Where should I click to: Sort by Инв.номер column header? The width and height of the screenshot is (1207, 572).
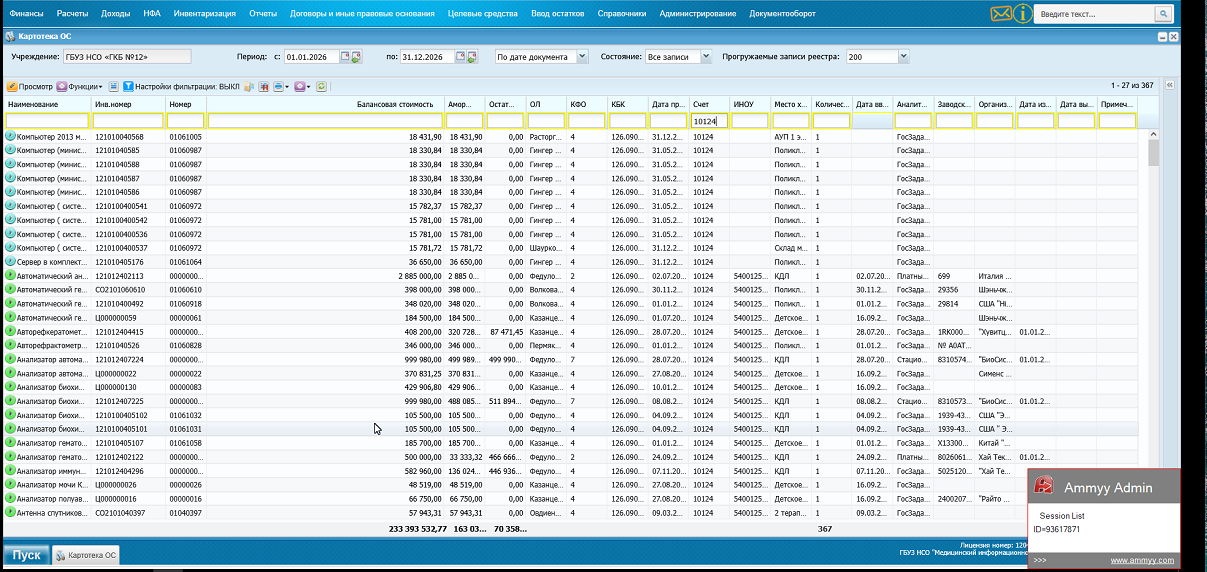point(128,104)
